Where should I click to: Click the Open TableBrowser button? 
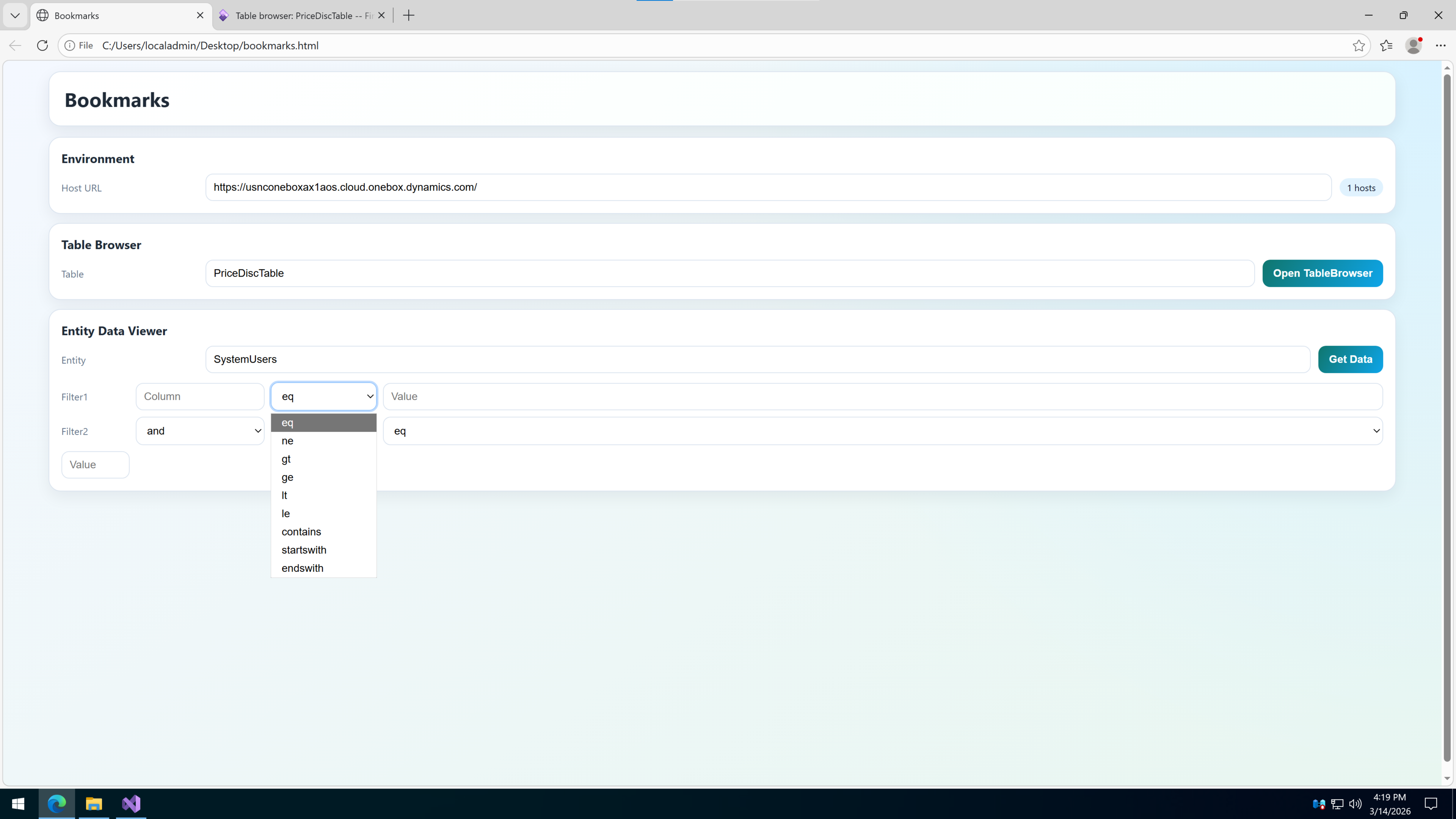[x=1322, y=273]
